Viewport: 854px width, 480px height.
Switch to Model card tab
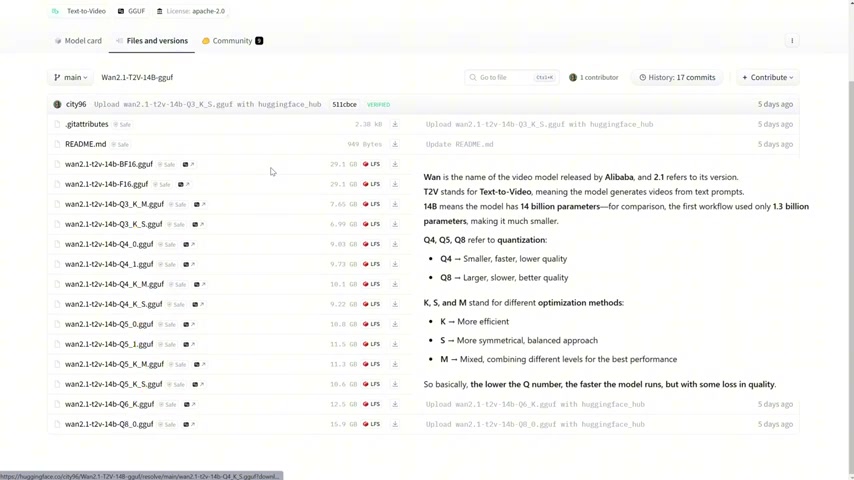(78, 41)
